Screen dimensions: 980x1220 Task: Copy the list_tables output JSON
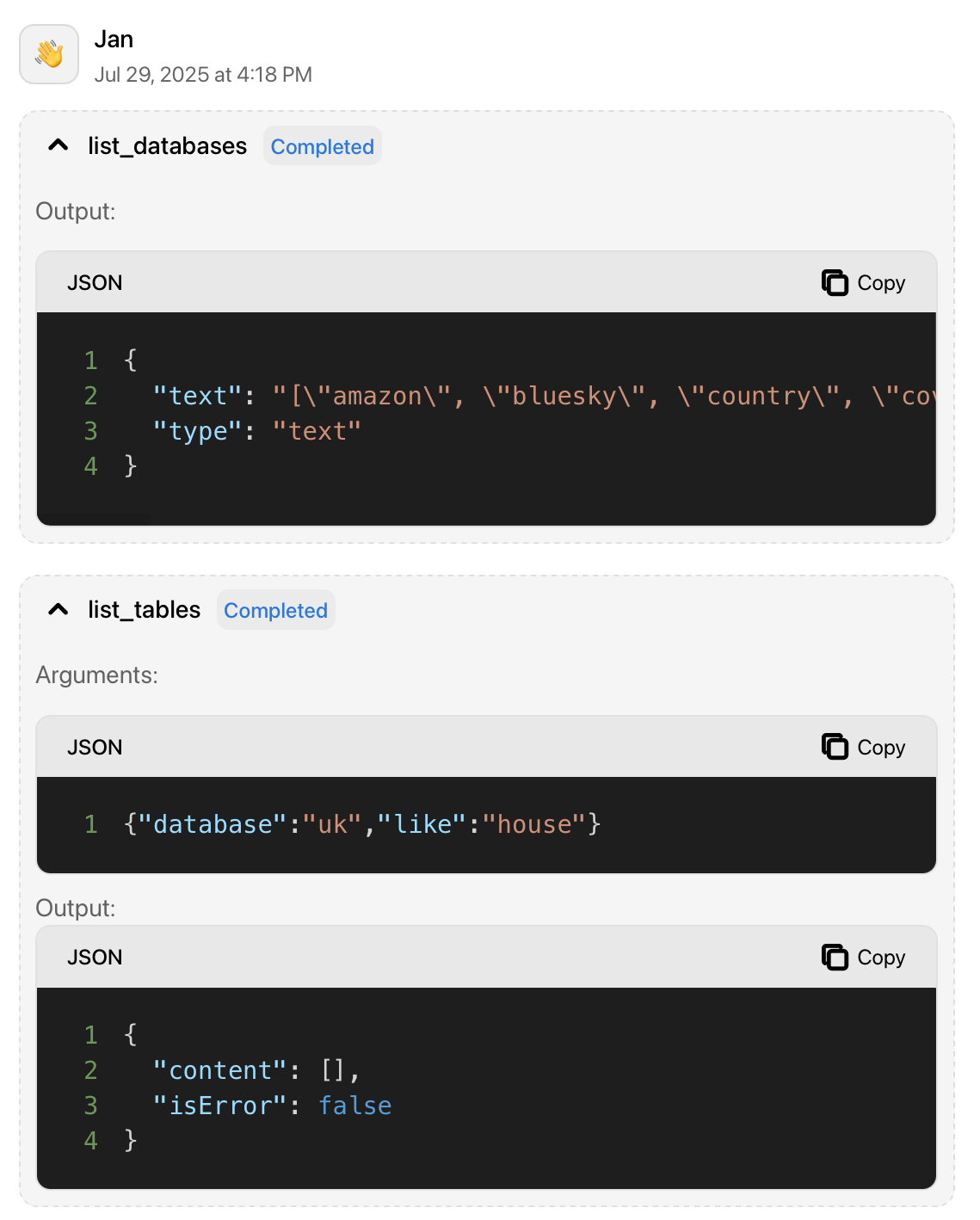[x=863, y=957]
